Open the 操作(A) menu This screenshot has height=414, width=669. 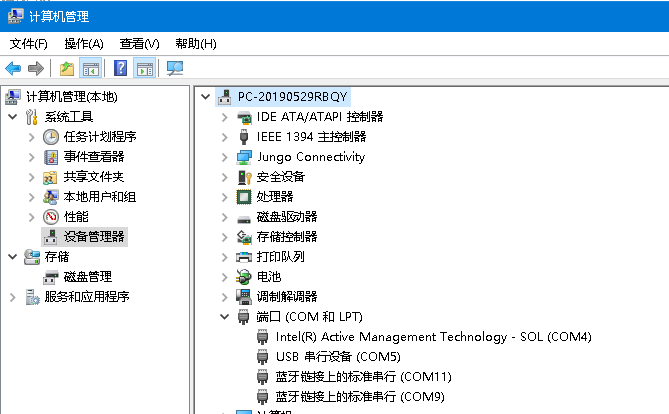(x=84, y=44)
